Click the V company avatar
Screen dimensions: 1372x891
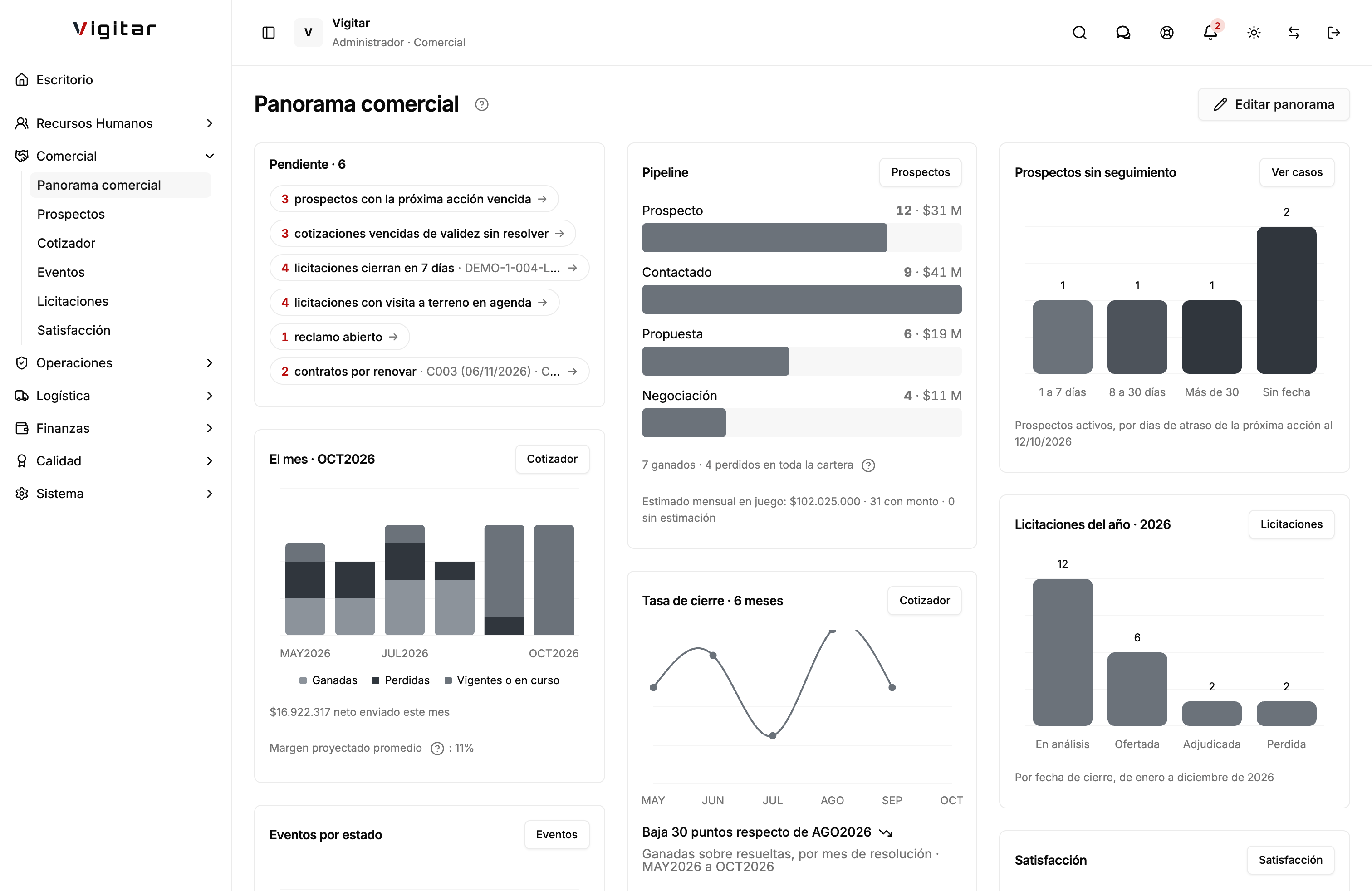pyautogui.click(x=308, y=33)
